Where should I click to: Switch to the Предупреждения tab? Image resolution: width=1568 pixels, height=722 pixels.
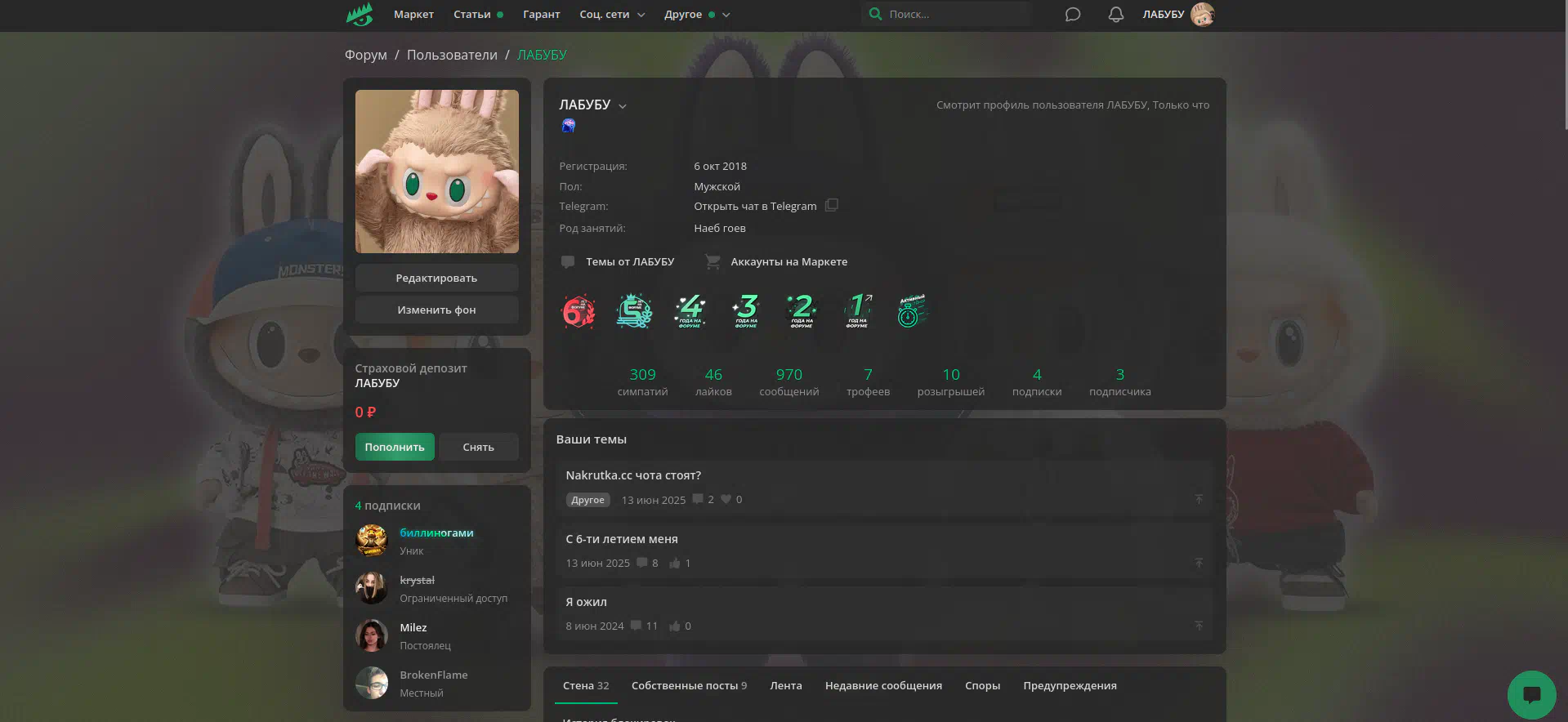(x=1070, y=686)
